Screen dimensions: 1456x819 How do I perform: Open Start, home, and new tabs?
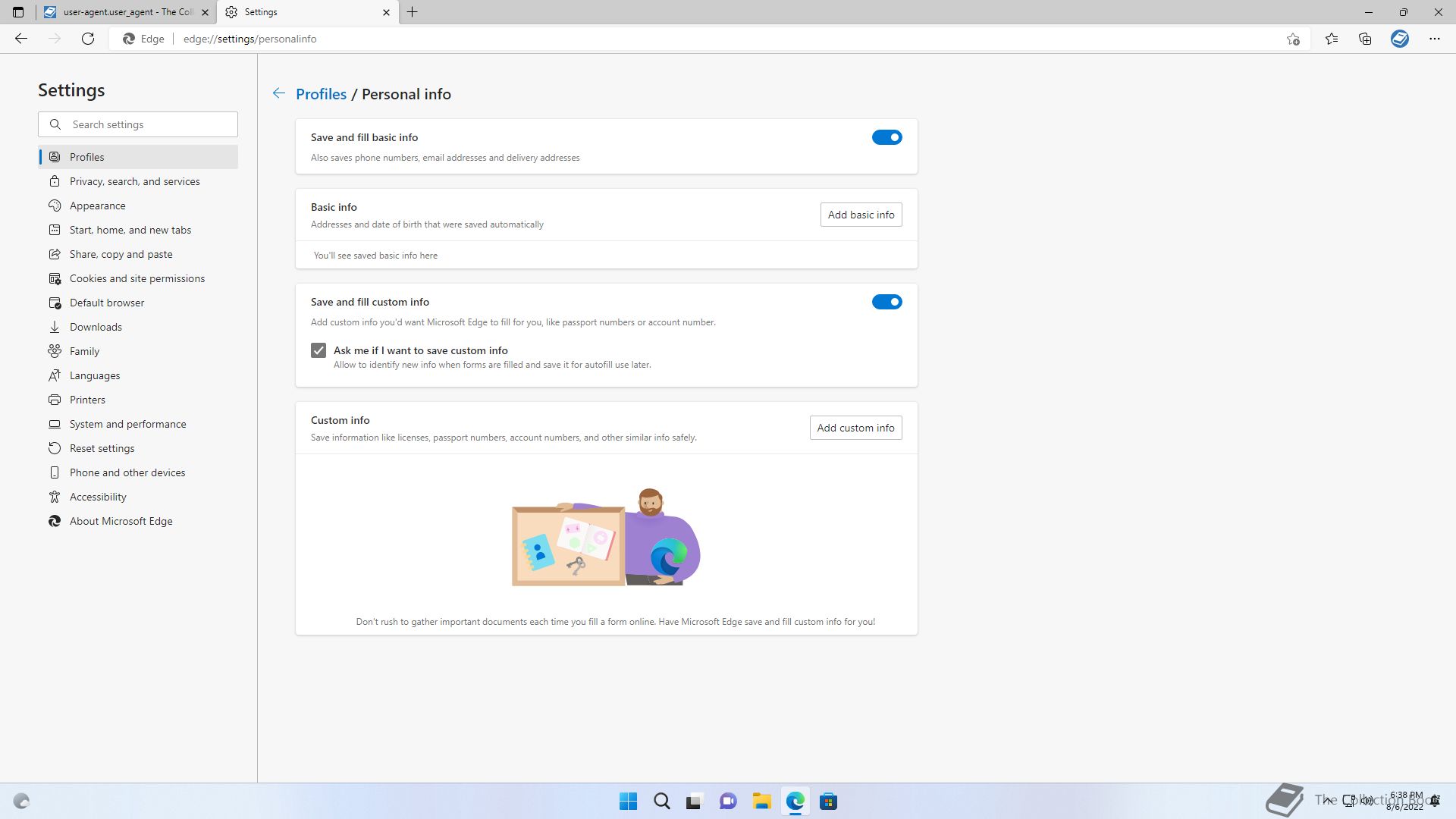coord(138,230)
